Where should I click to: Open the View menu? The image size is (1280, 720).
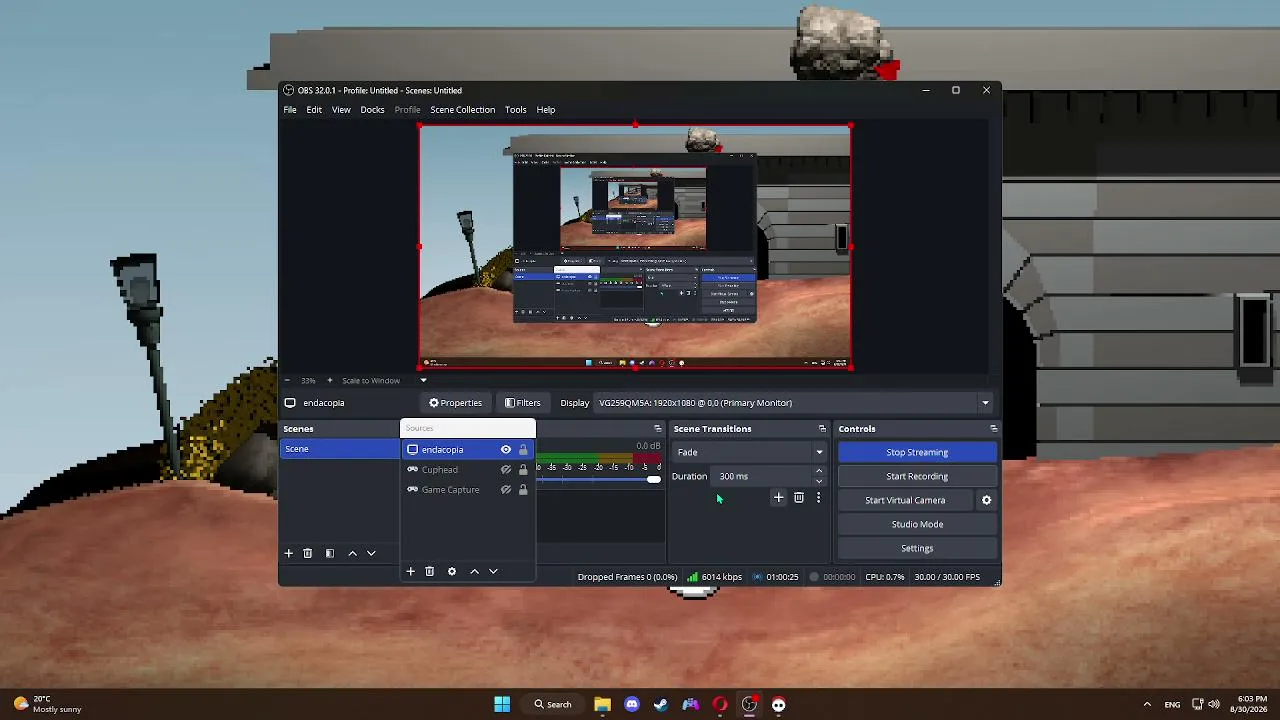(341, 110)
